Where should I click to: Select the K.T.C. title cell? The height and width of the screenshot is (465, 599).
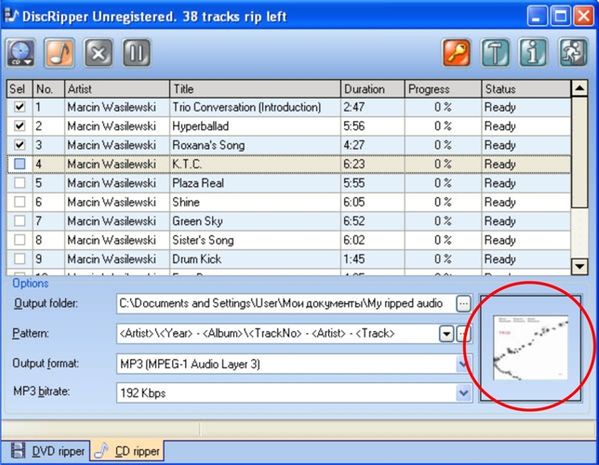[x=255, y=164]
